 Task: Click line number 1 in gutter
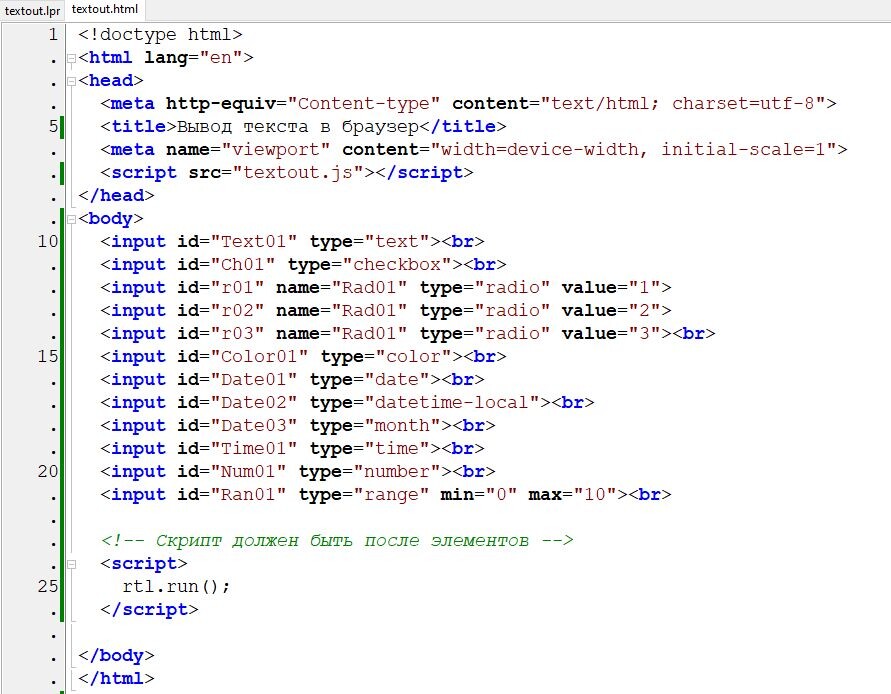[x=53, y=35]
